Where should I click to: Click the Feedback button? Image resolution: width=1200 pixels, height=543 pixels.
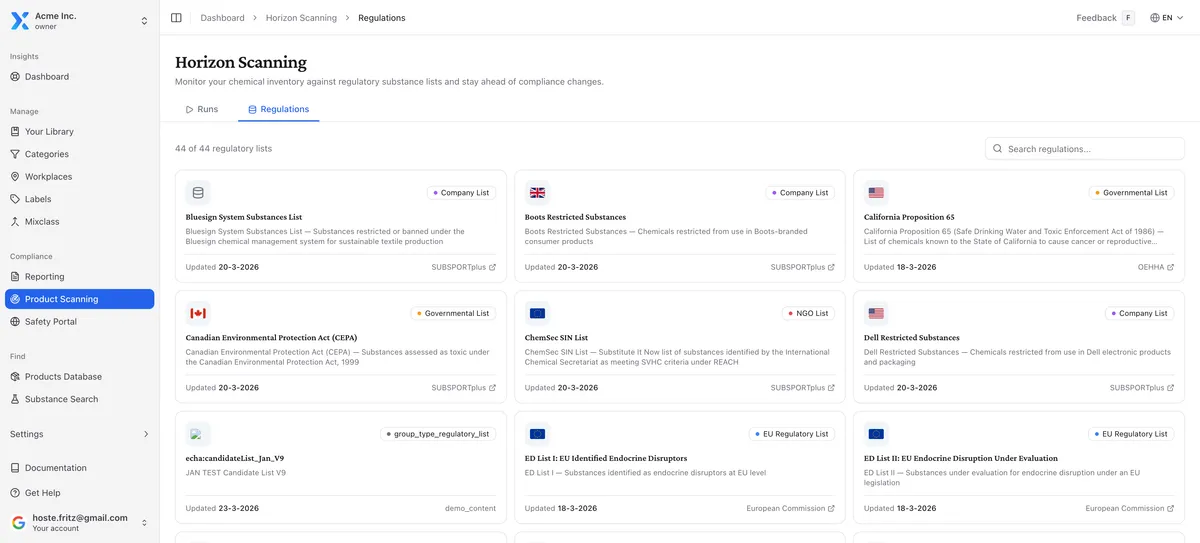click(x=1105, y=18)
